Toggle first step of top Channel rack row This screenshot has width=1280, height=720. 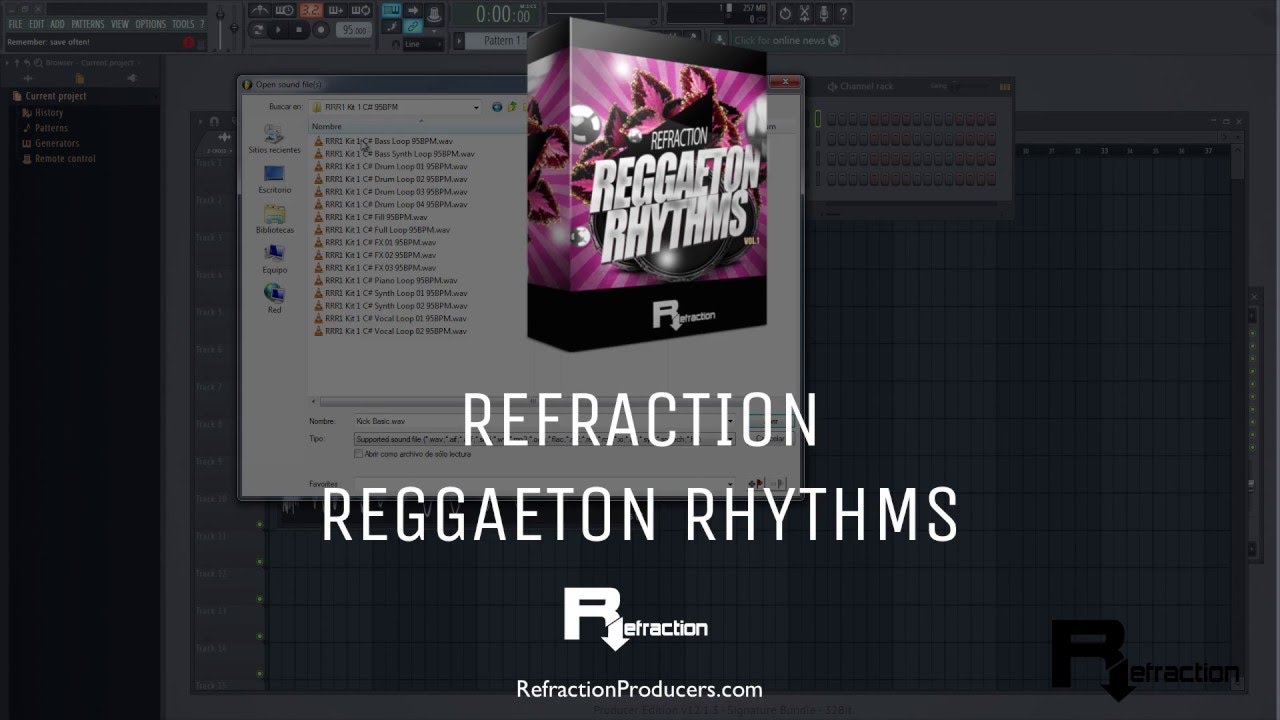(x=832, y=120)
